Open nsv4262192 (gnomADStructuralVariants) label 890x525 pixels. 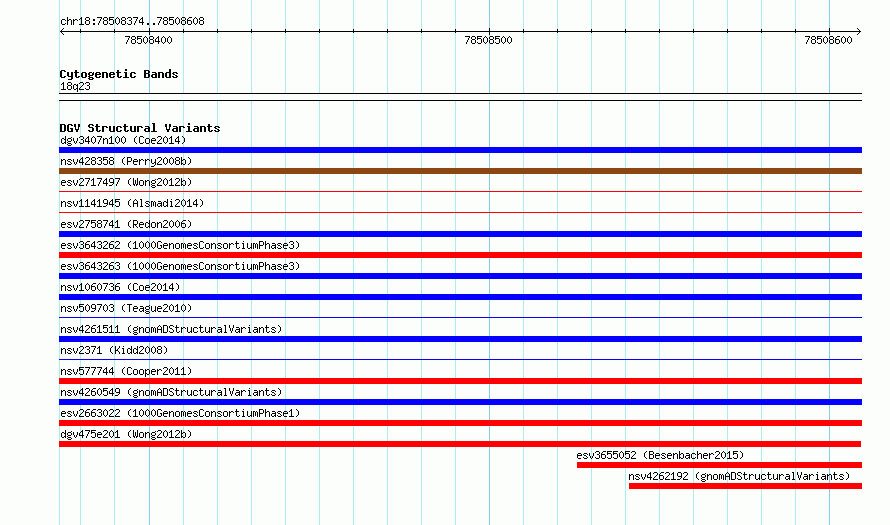pos(739,476)
